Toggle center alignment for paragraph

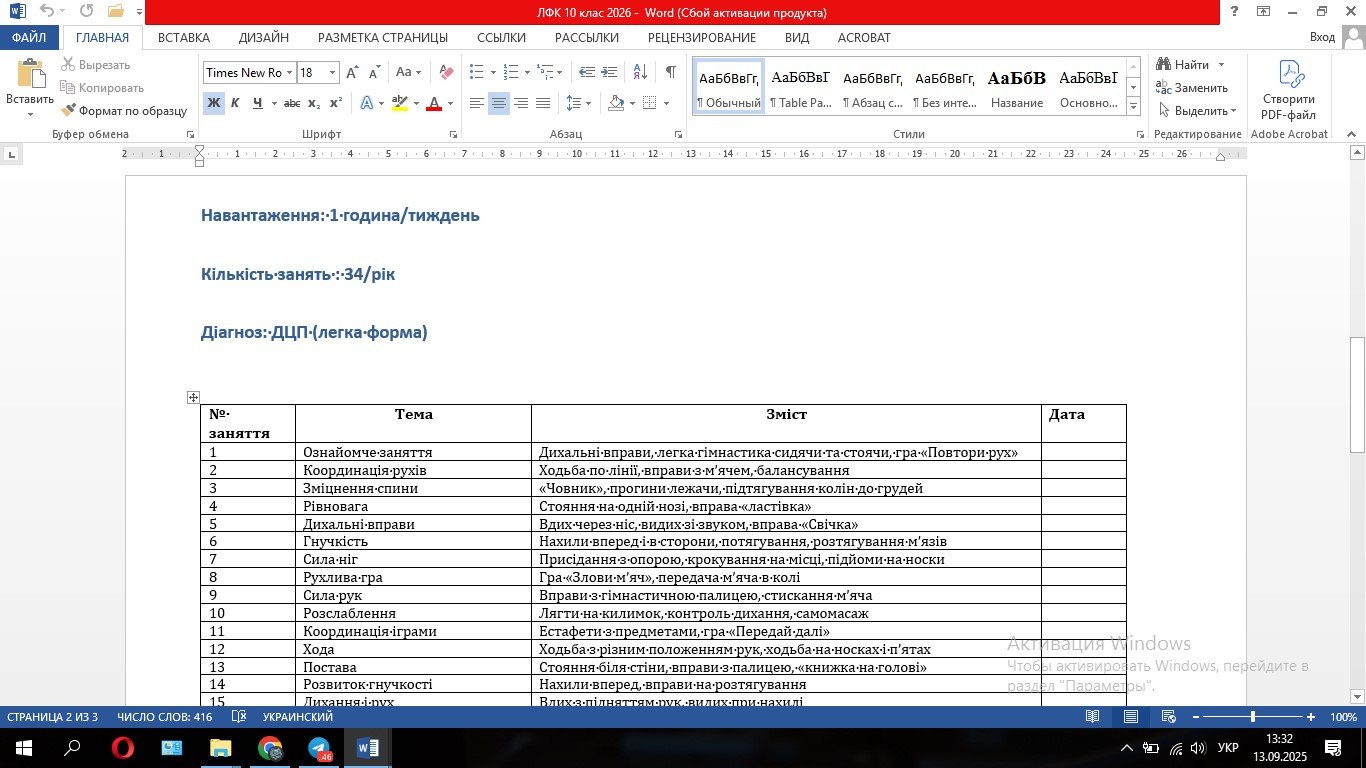[498, 103]
